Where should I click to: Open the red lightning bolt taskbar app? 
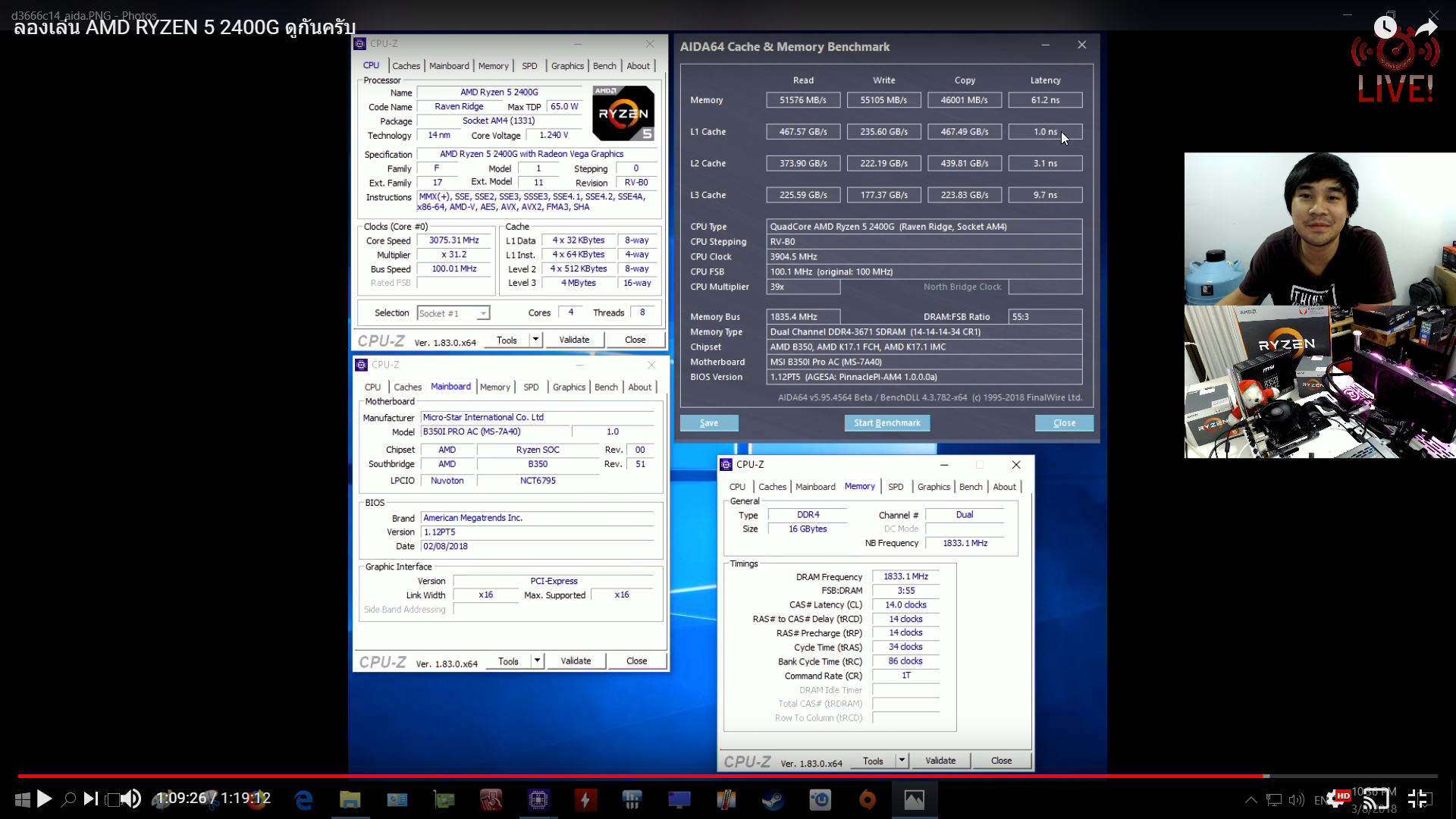click(585, 799)
